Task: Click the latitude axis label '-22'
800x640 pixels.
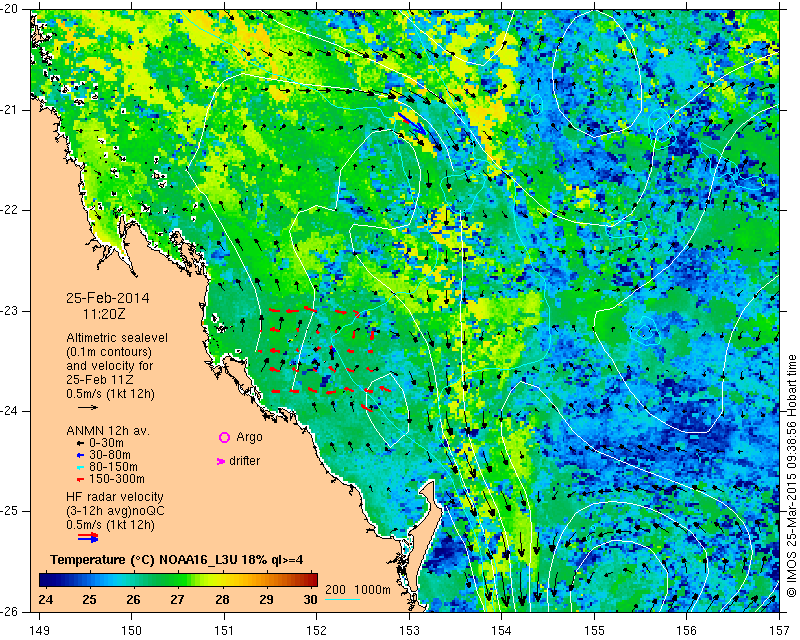Action: tap(10, 210)
